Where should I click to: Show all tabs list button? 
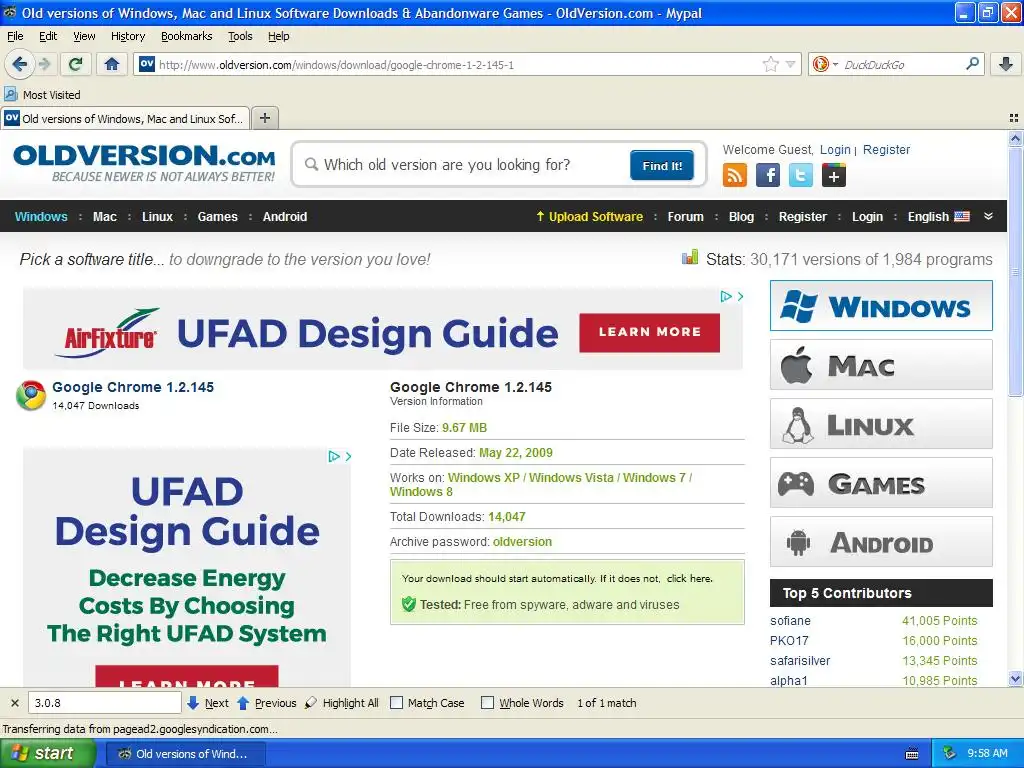point(1014,118)
